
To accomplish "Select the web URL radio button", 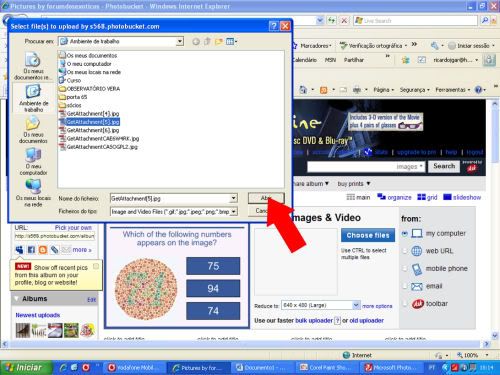I will 405,251.
